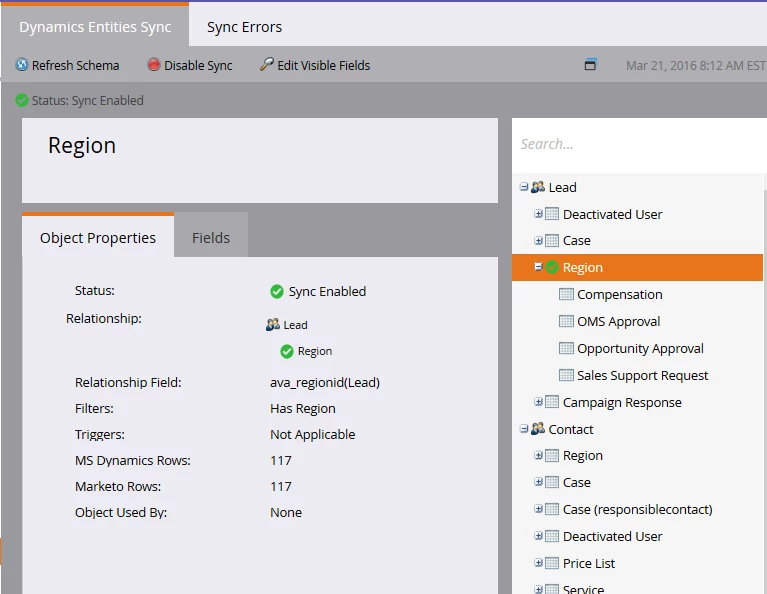
Task: Collapse the Contact tree node
Action: pyautogui.click(x=524, y=429)
